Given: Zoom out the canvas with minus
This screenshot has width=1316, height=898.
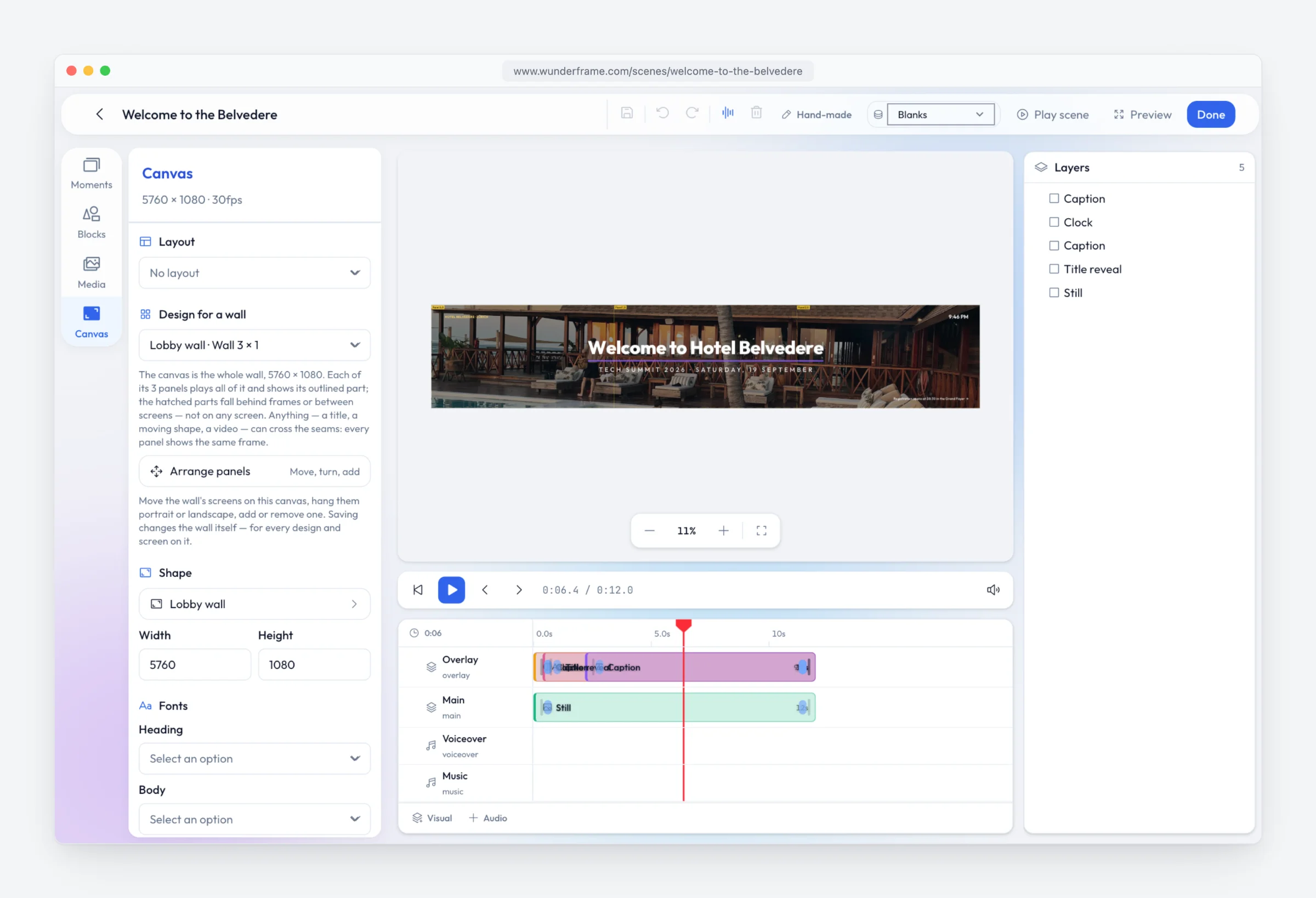Looking at the screenshot, I should 650,531.
